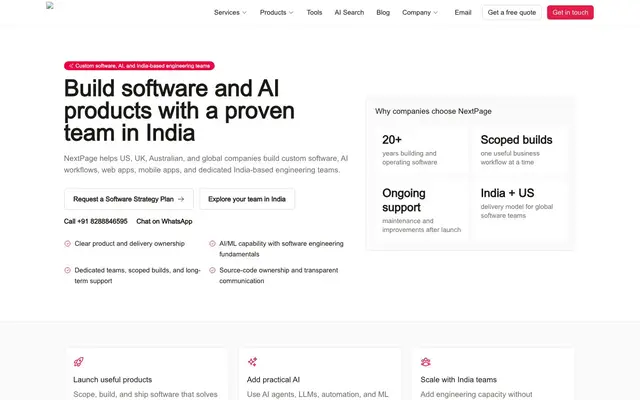The image size is (640, 400).
Task: Click text Source-code ownership and transparent communication
Action: tap(278, 276)
